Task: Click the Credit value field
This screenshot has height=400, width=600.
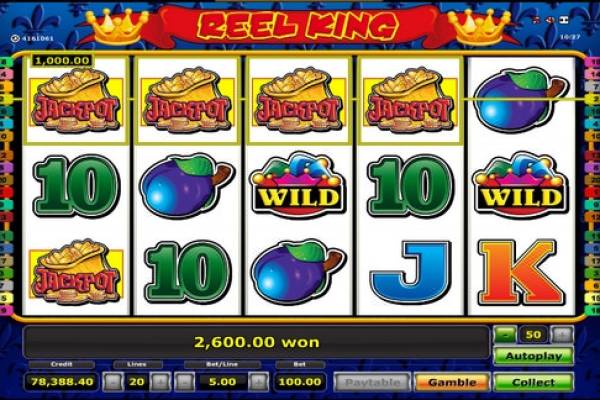Action: click(62, 382)
